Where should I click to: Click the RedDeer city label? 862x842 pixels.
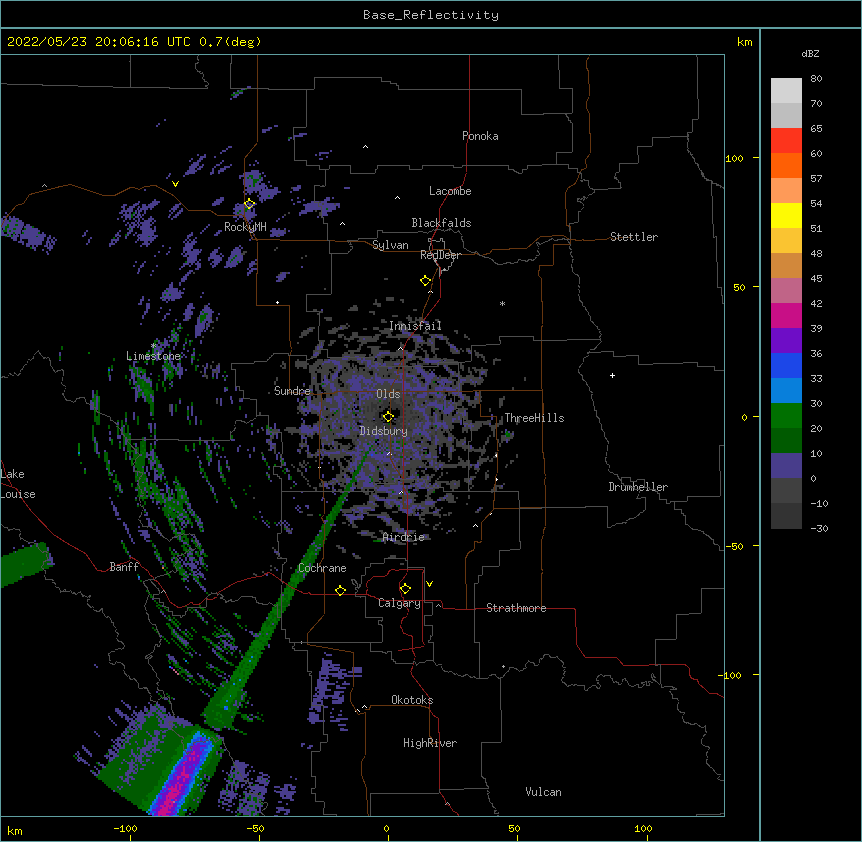(440, 255)
